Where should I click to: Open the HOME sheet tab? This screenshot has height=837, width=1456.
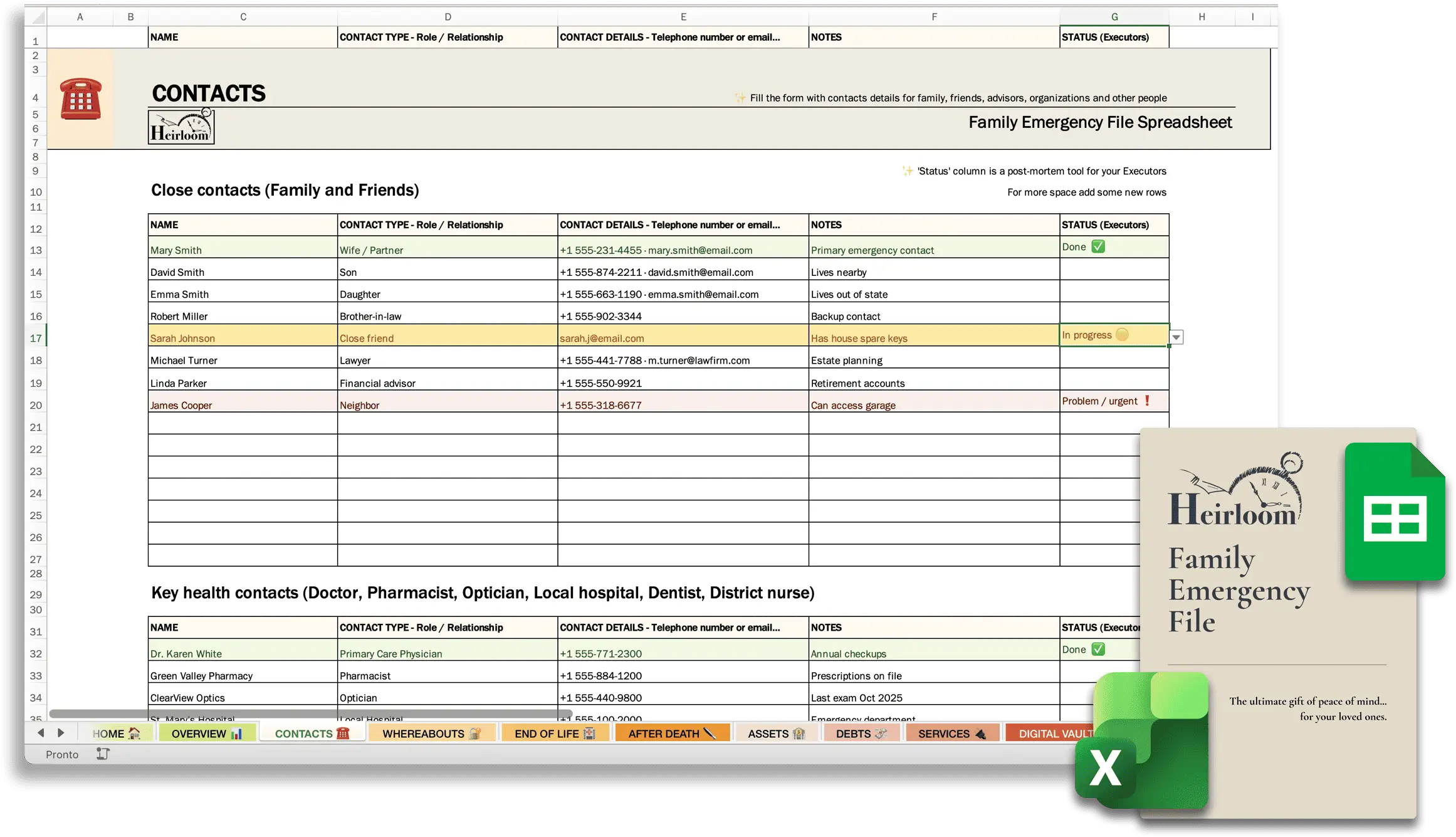click(x=117, y=733)
